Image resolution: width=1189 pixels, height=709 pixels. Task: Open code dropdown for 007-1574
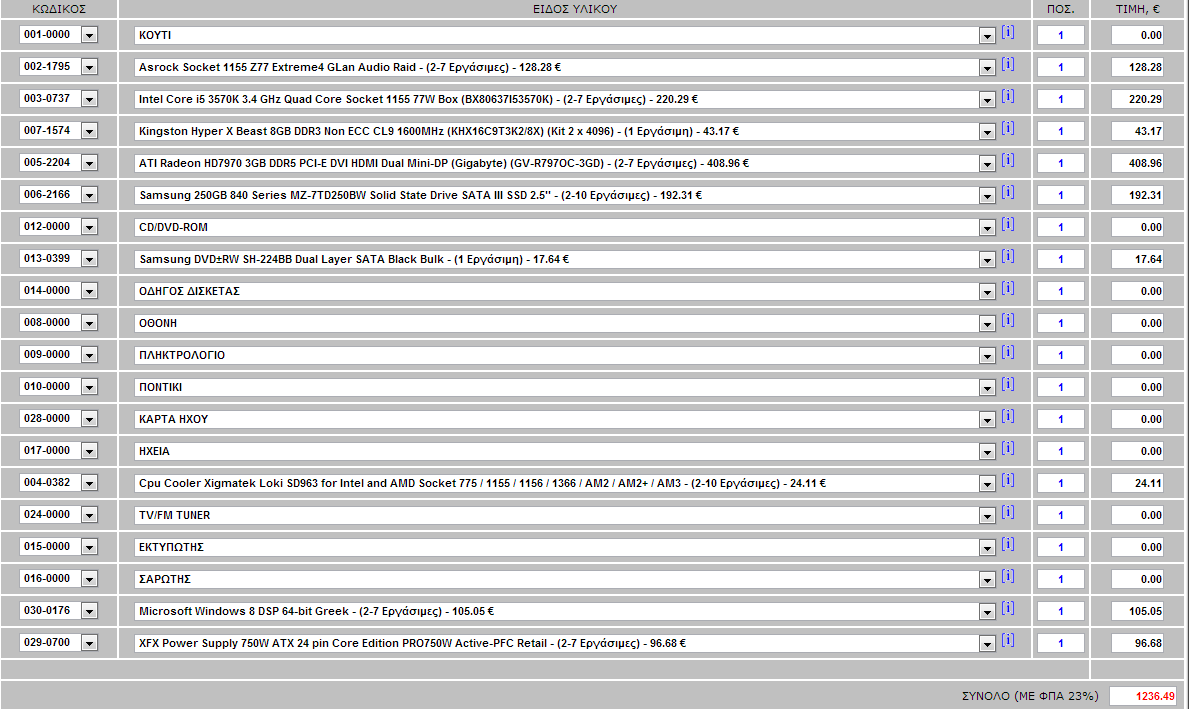pyautogui.click(x=89, y=131)
